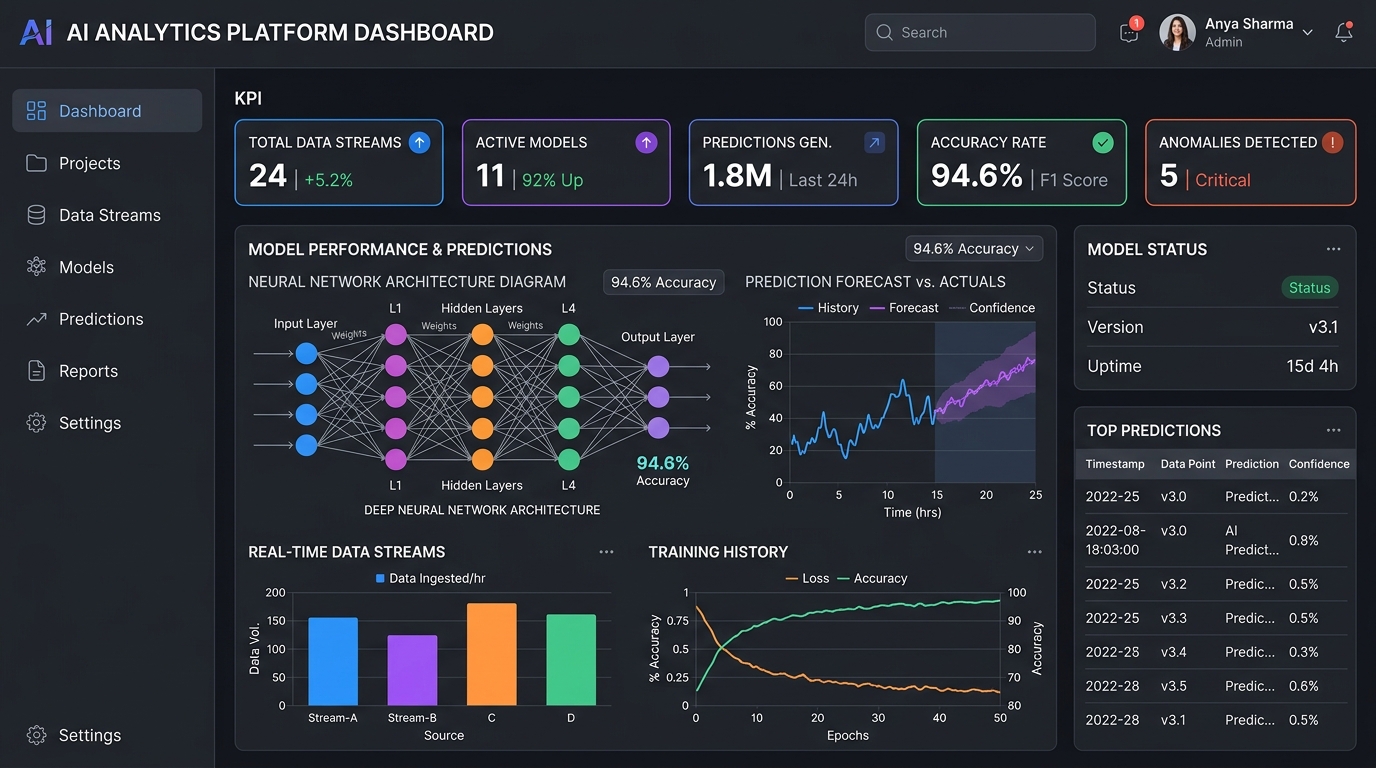Open the Model Status more-options menu
The image size is (1376, 768).
(x=1333, y=249)
